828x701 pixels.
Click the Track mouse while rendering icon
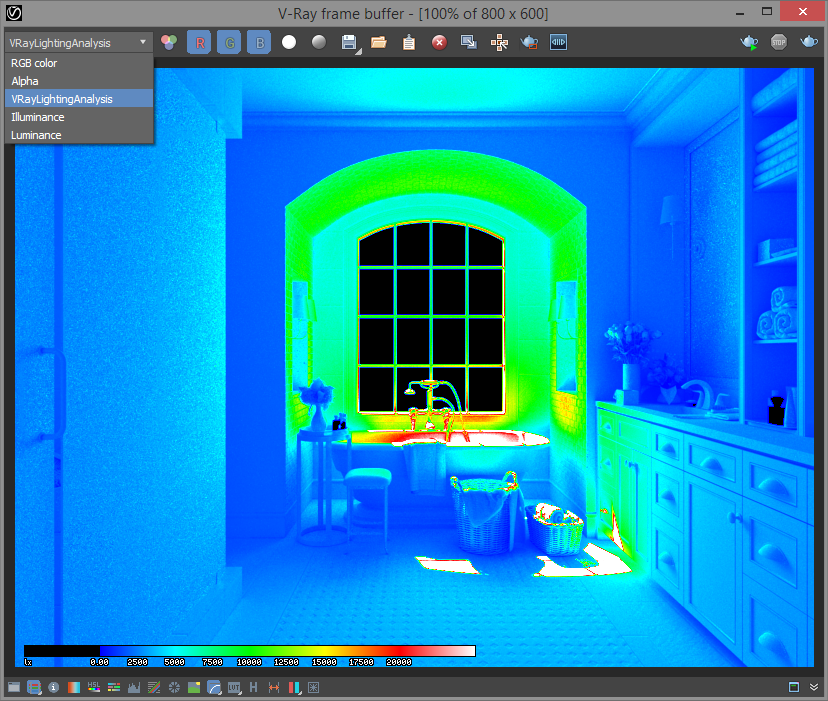(x=499, y=43)
